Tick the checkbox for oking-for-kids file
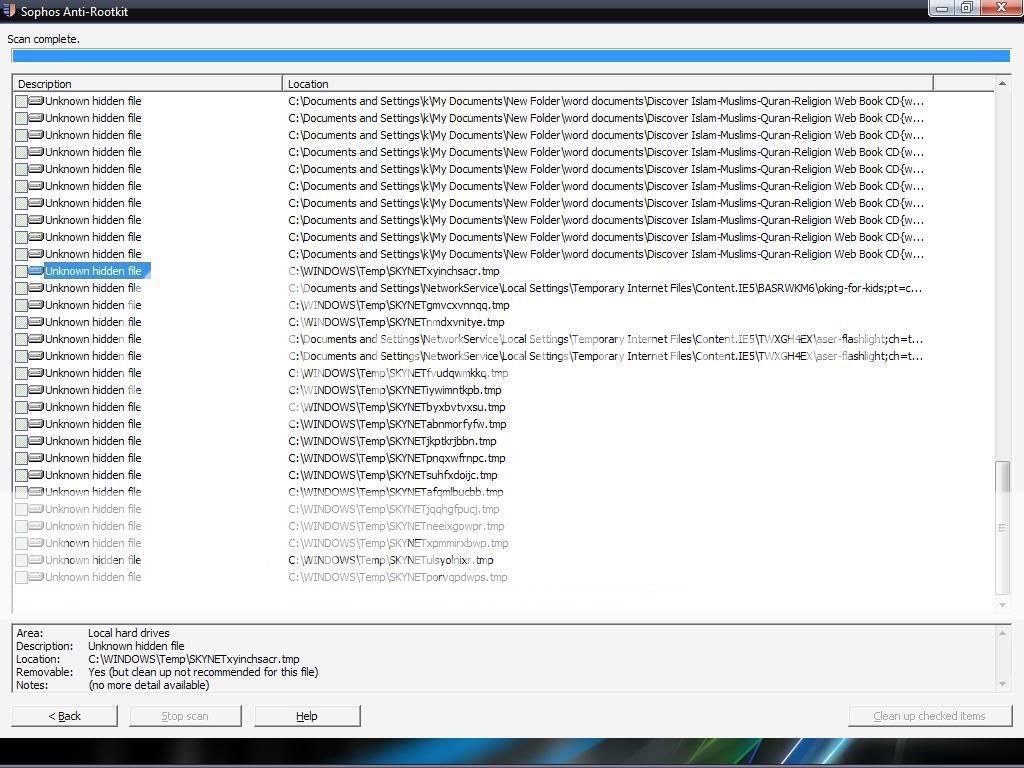Screen dimensions: 1024x768 click(21, 288)
